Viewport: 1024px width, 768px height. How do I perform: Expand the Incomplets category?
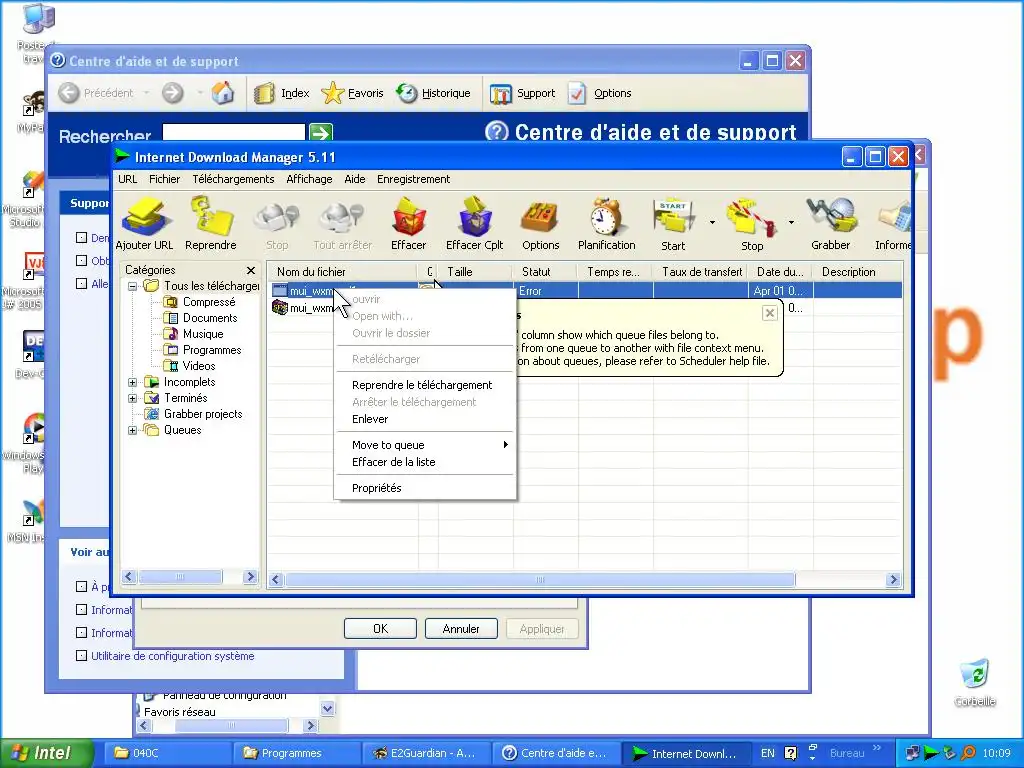133,383
